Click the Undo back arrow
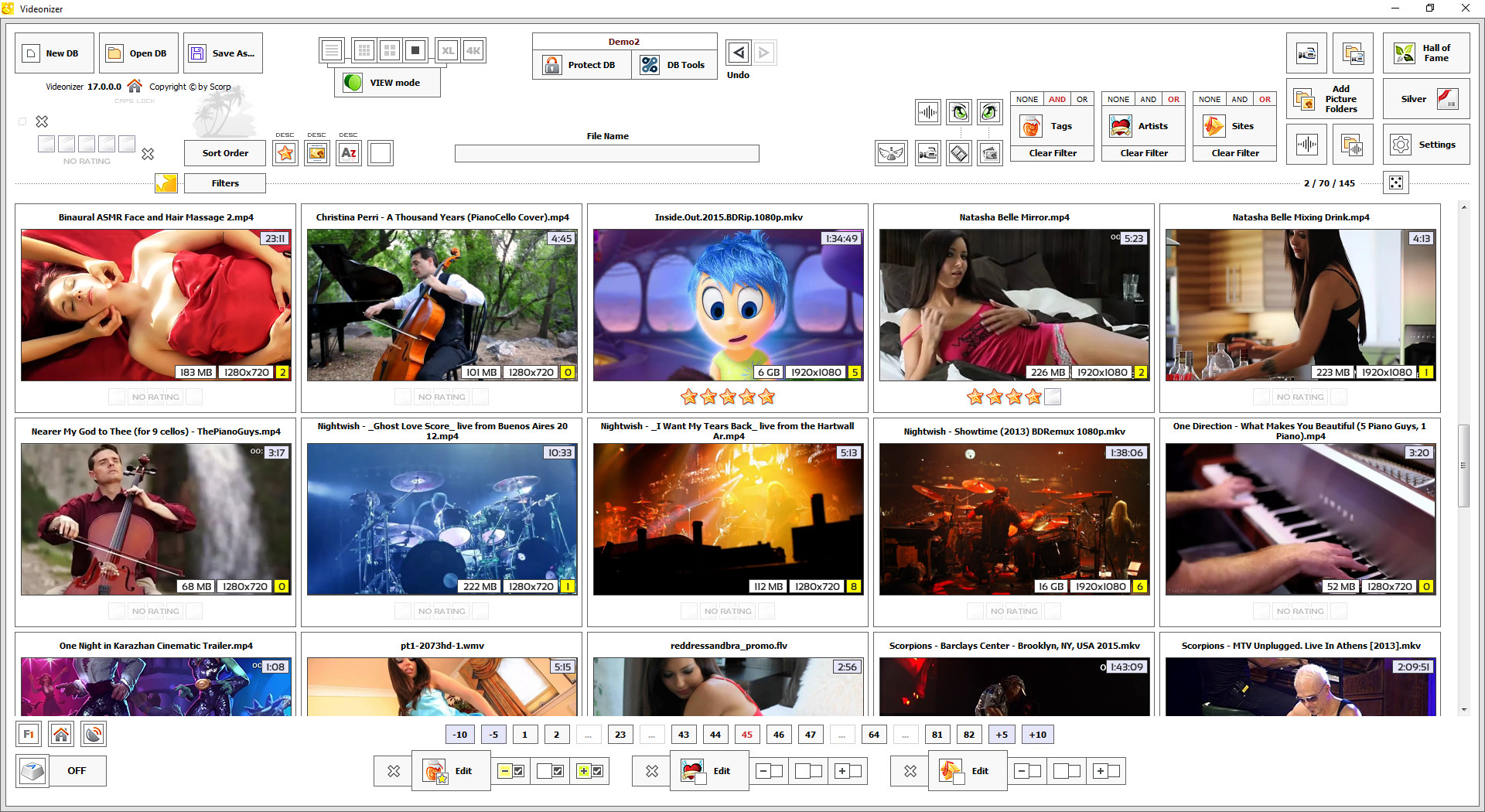The image size is (1485, 812). coord(739,53)
